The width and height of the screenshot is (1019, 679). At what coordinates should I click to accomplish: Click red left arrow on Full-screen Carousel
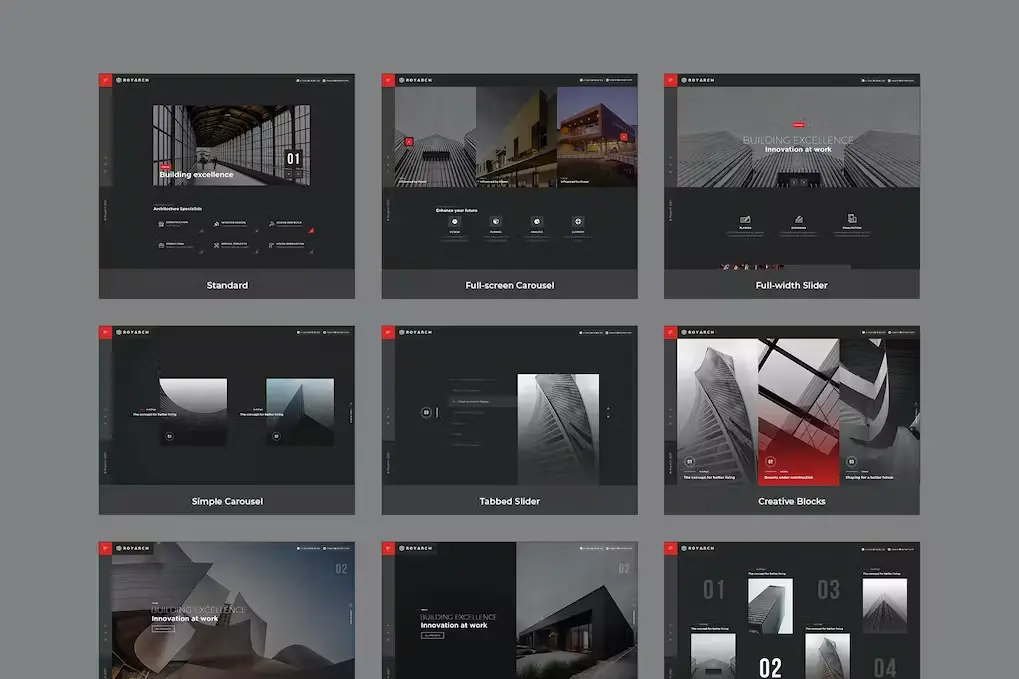tap(409, 142)
